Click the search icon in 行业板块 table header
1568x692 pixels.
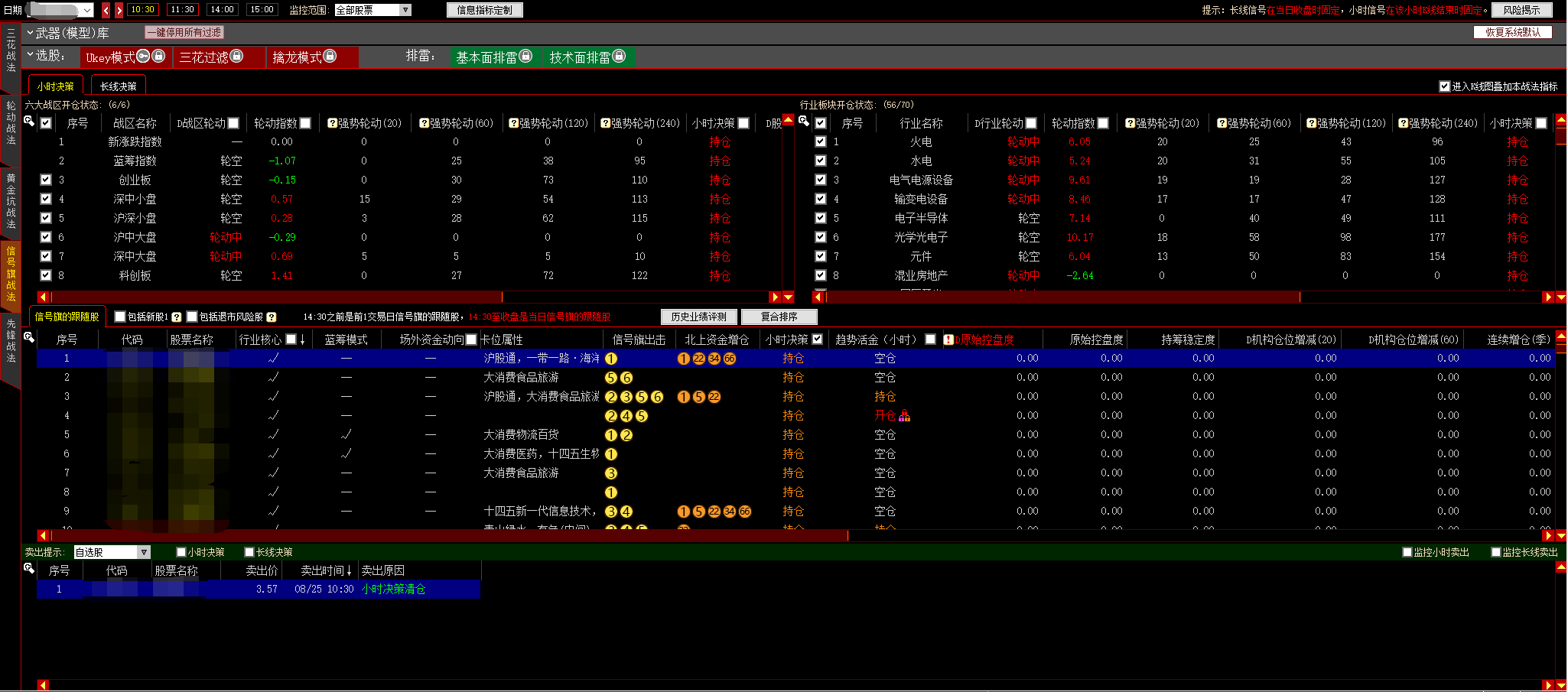pos(803,121)
